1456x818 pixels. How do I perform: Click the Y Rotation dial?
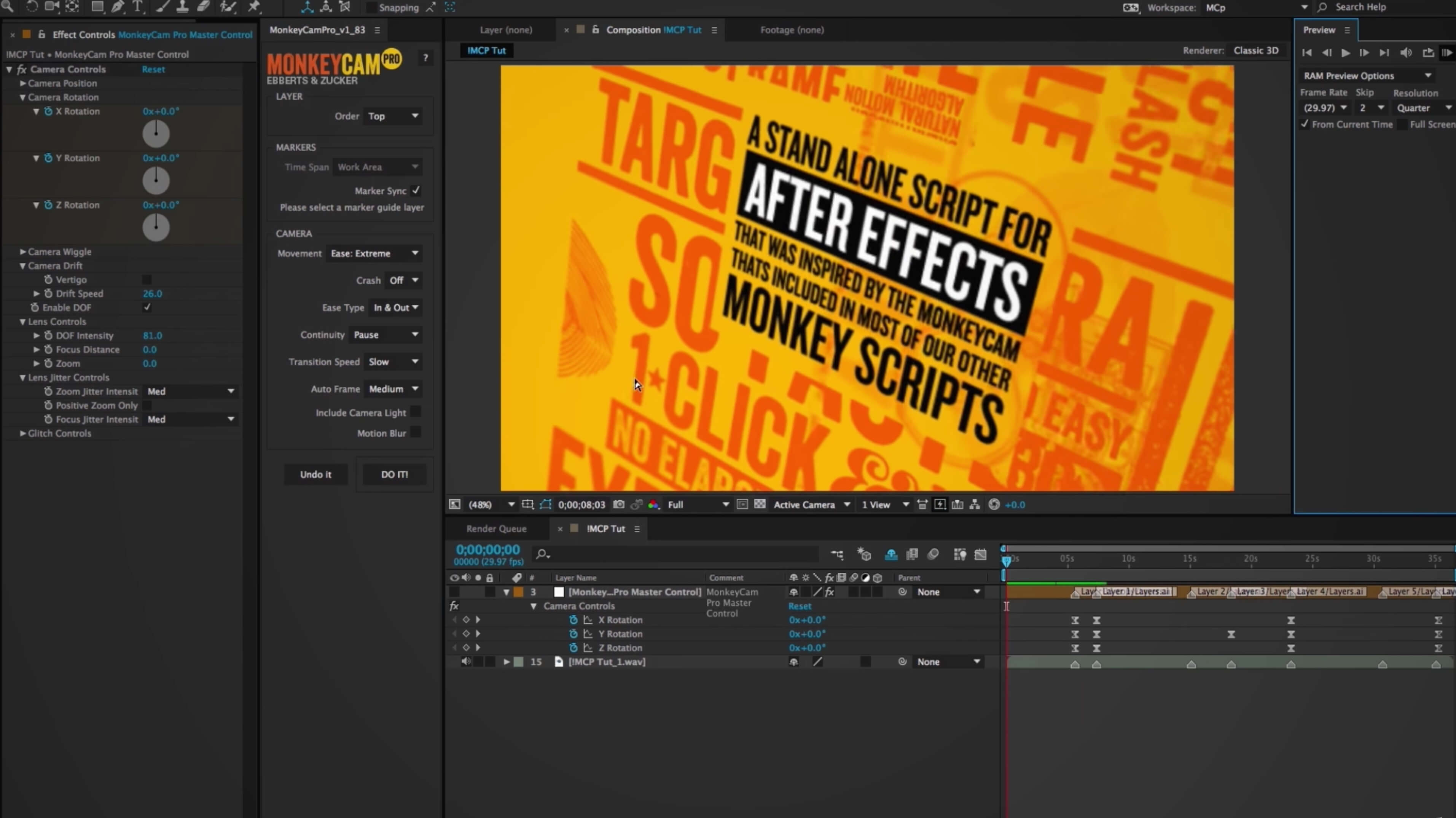[156, 181]
